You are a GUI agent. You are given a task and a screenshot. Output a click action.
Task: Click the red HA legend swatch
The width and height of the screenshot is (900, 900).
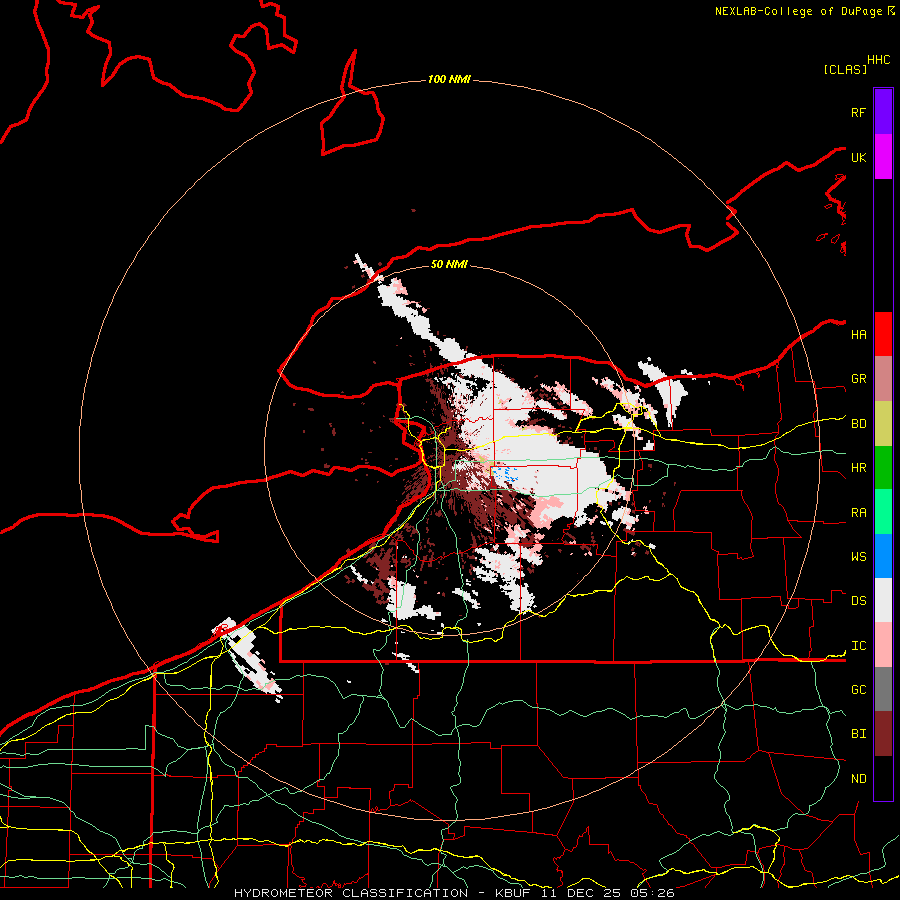(x=883, y=334)
